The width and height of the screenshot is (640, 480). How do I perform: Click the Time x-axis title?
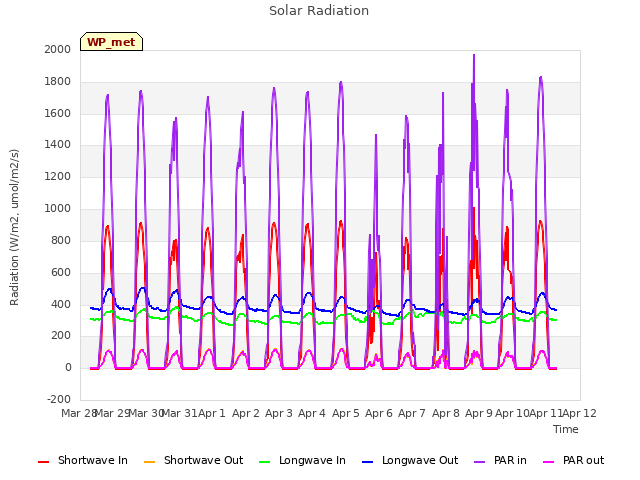(566, 429)
